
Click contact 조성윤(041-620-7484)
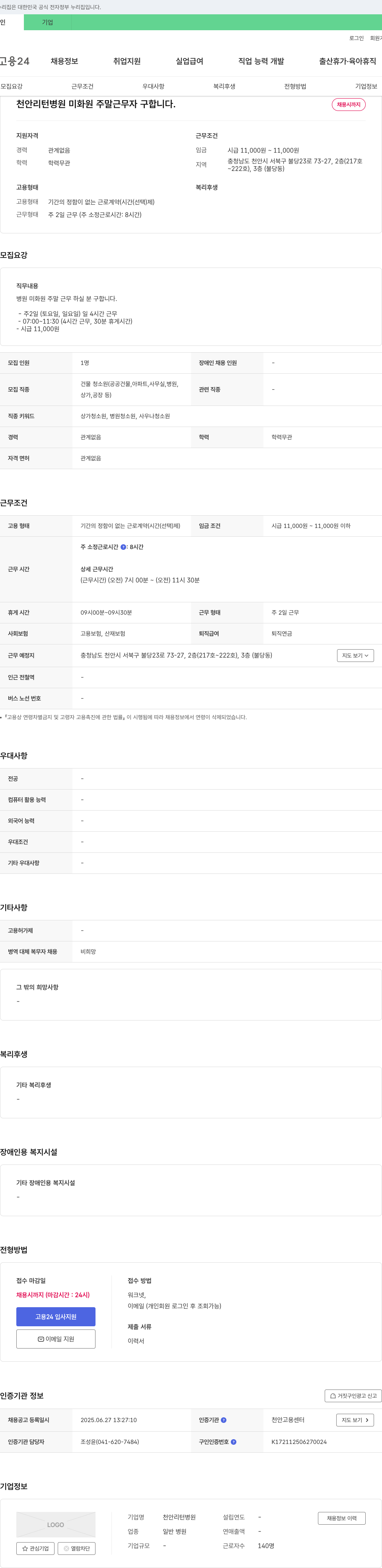coord(110,1442)
